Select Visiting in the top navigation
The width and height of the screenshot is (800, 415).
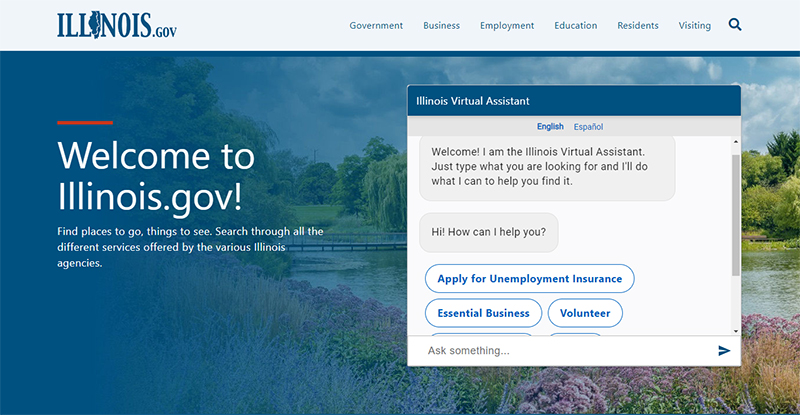tap(695, 26)
